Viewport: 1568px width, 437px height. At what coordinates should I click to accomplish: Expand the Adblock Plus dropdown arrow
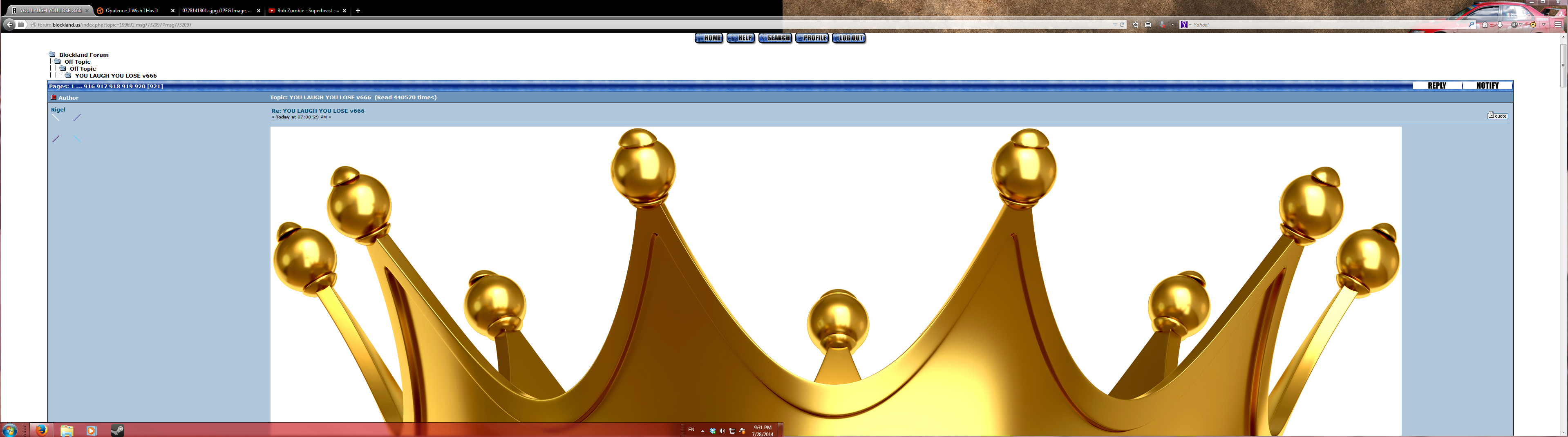tap(1521, 25)
